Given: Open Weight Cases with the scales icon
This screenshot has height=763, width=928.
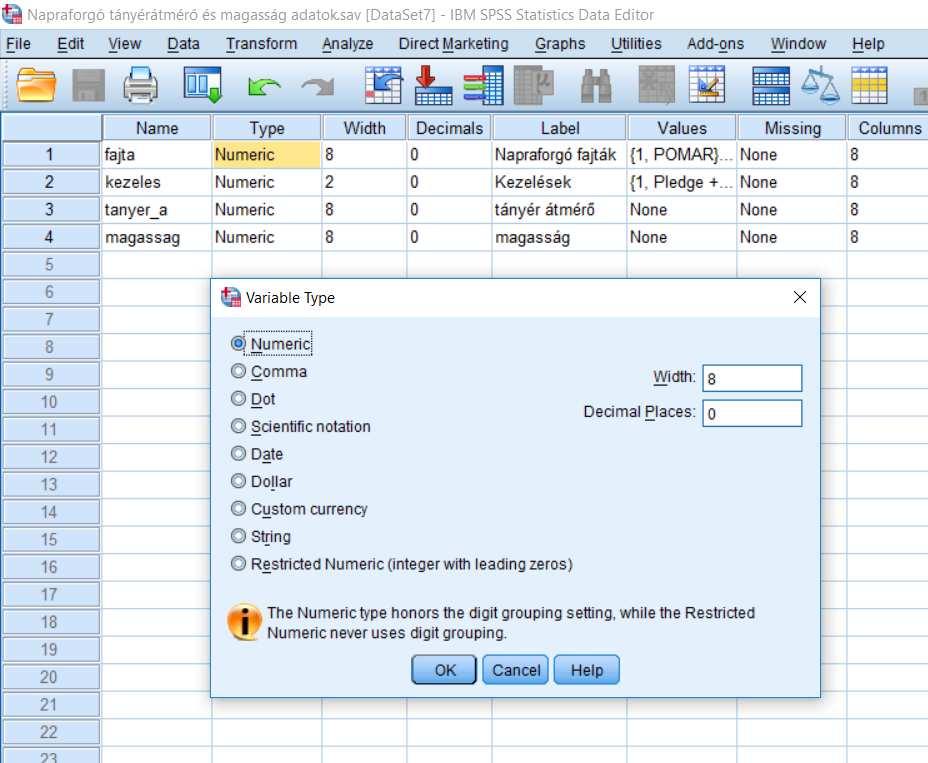Looking at the screenshot, I should pos(820,85).
